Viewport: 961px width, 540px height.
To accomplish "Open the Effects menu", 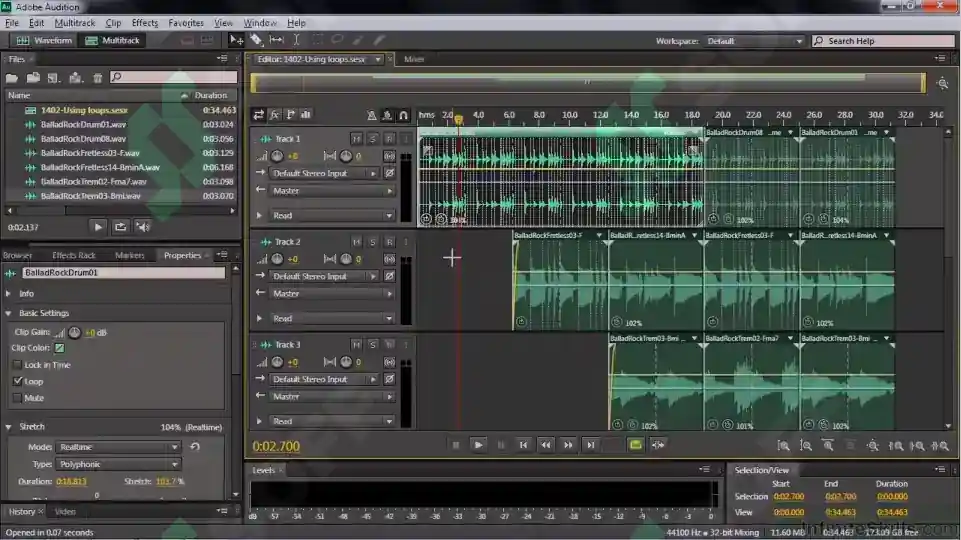I will [x=145, y=23].
